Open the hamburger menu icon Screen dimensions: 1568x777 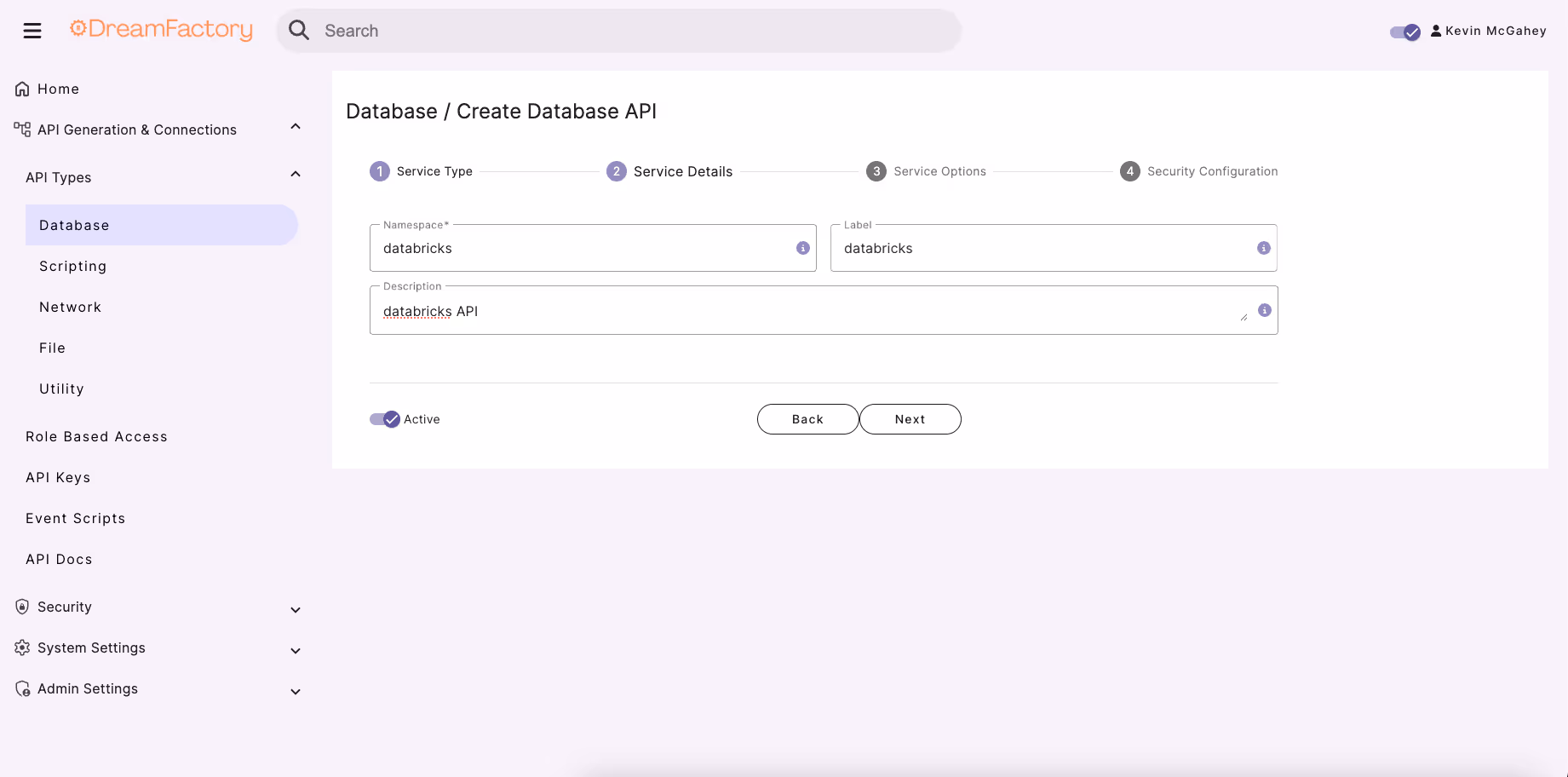coord(32,31)
